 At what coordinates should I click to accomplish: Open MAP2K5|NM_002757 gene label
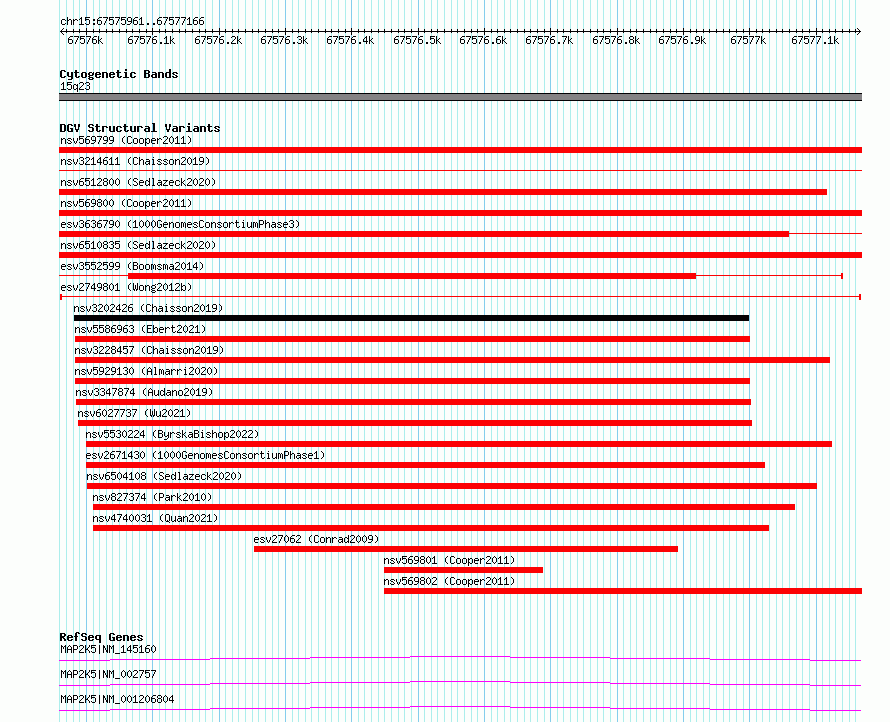click(108, 674)
